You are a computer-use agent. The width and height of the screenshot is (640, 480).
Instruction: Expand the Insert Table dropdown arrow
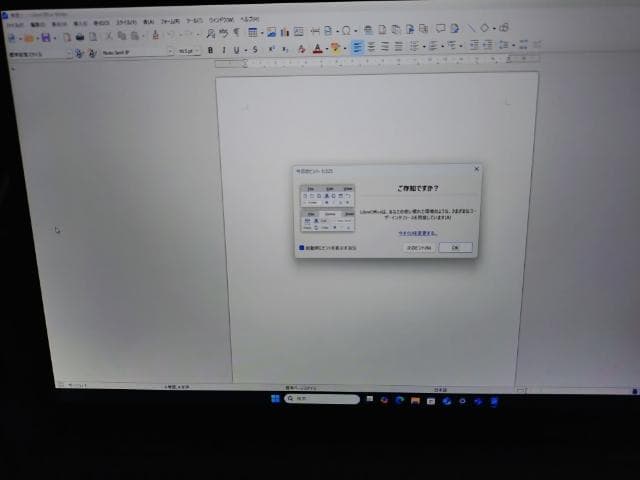tap(262, 33)
